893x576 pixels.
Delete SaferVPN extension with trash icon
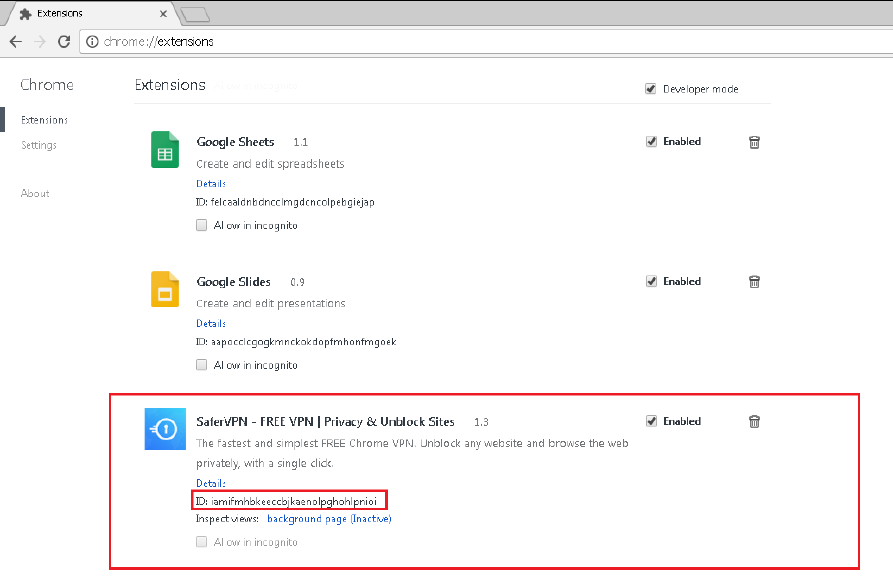coord(754,422)
